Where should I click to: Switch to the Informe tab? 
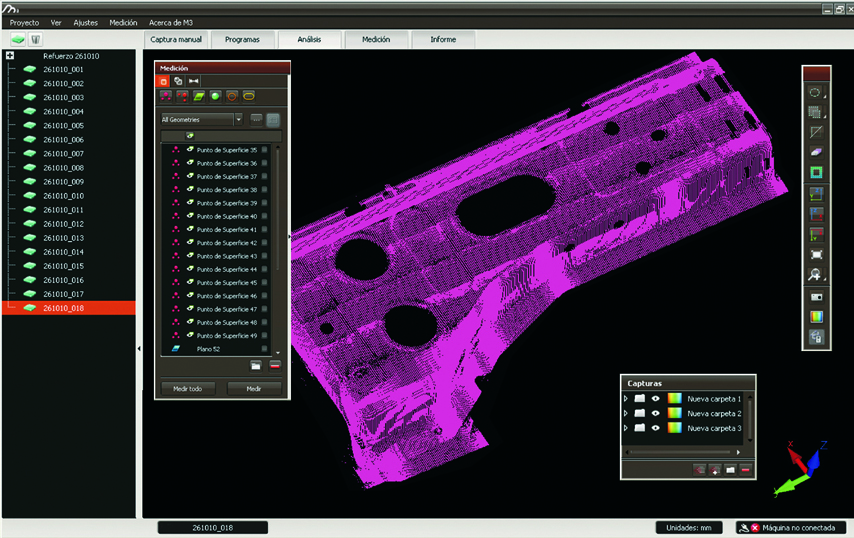tap(443, 40)
